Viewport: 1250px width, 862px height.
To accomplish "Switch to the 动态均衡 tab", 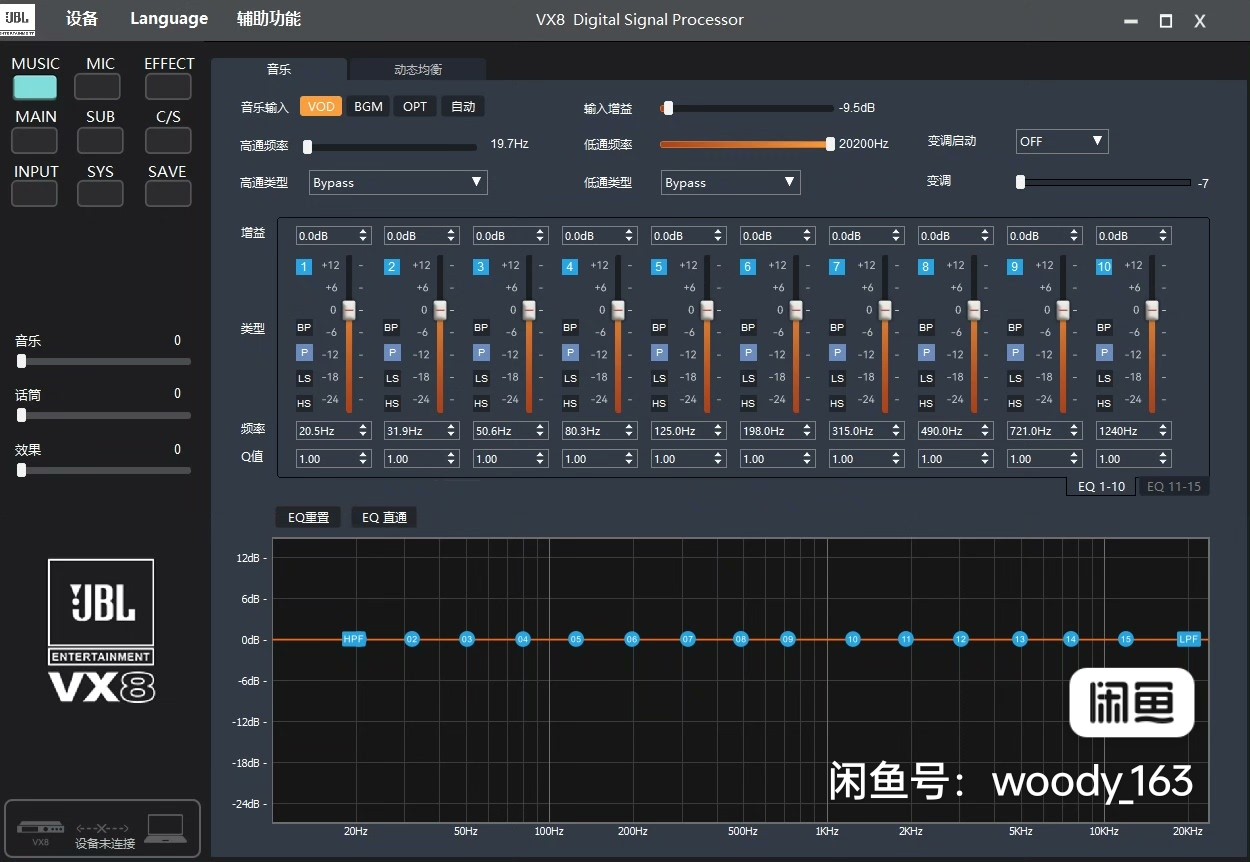I will click(x=418, y=69).
